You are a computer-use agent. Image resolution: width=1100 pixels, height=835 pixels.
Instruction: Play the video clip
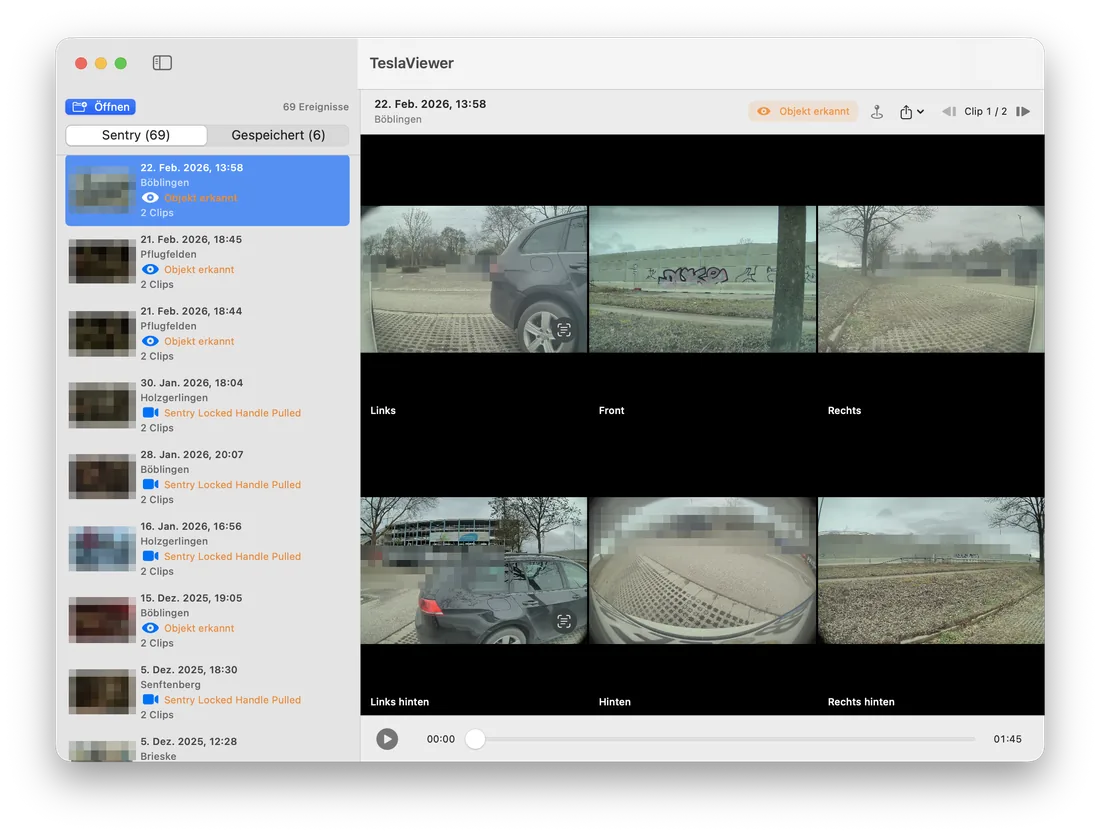[387, 739]
